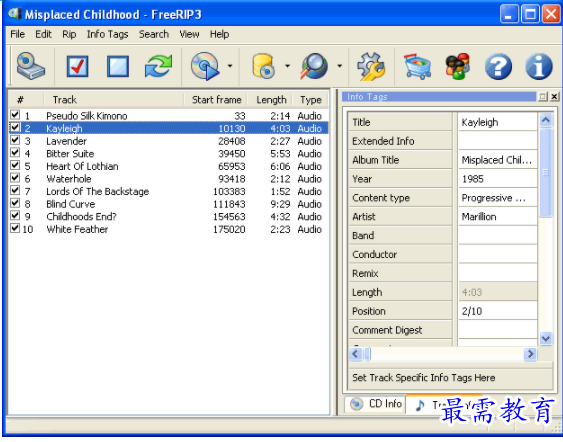Uncheck track 6 Waterhole checkbox
The height and width of the screenshot is (442, 563).
(x=15, y=177)
